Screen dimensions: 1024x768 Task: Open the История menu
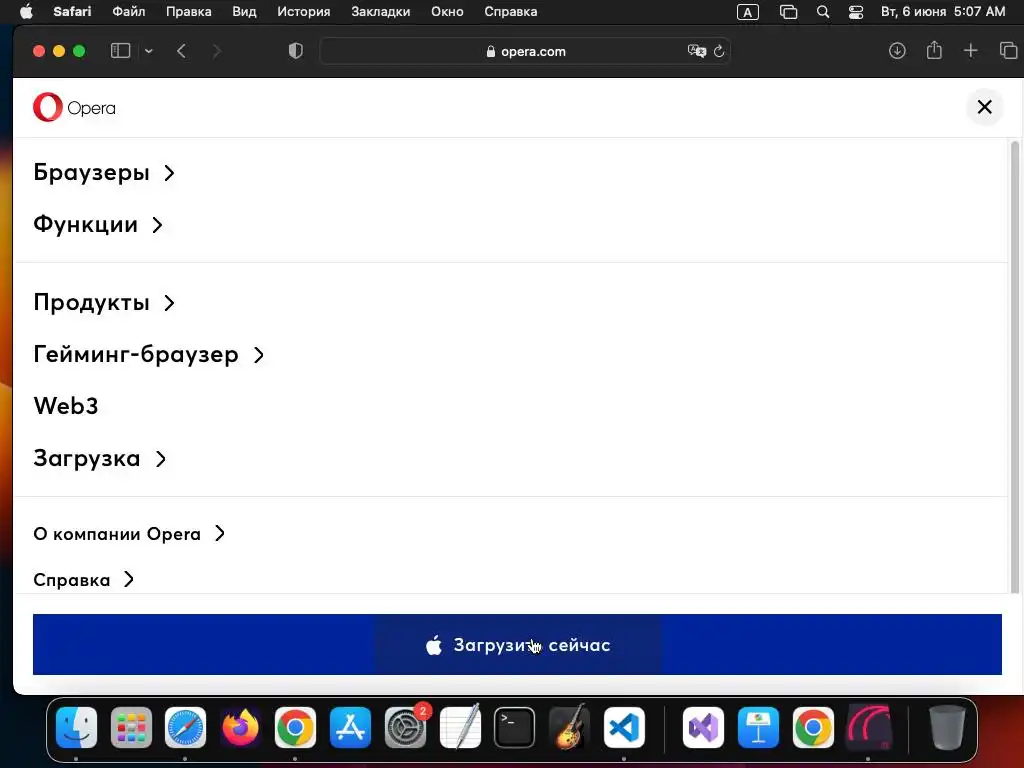click(x=304, y=12)
